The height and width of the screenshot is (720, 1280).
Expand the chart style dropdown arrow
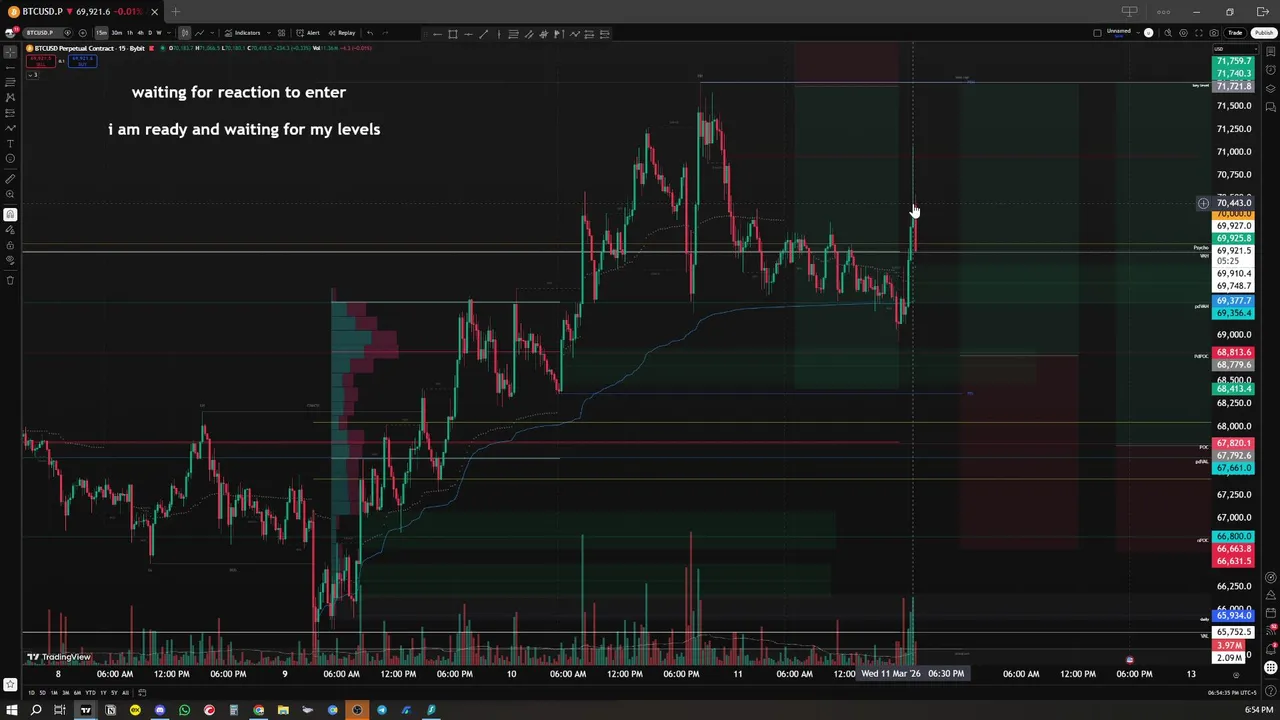click(212, 33)
